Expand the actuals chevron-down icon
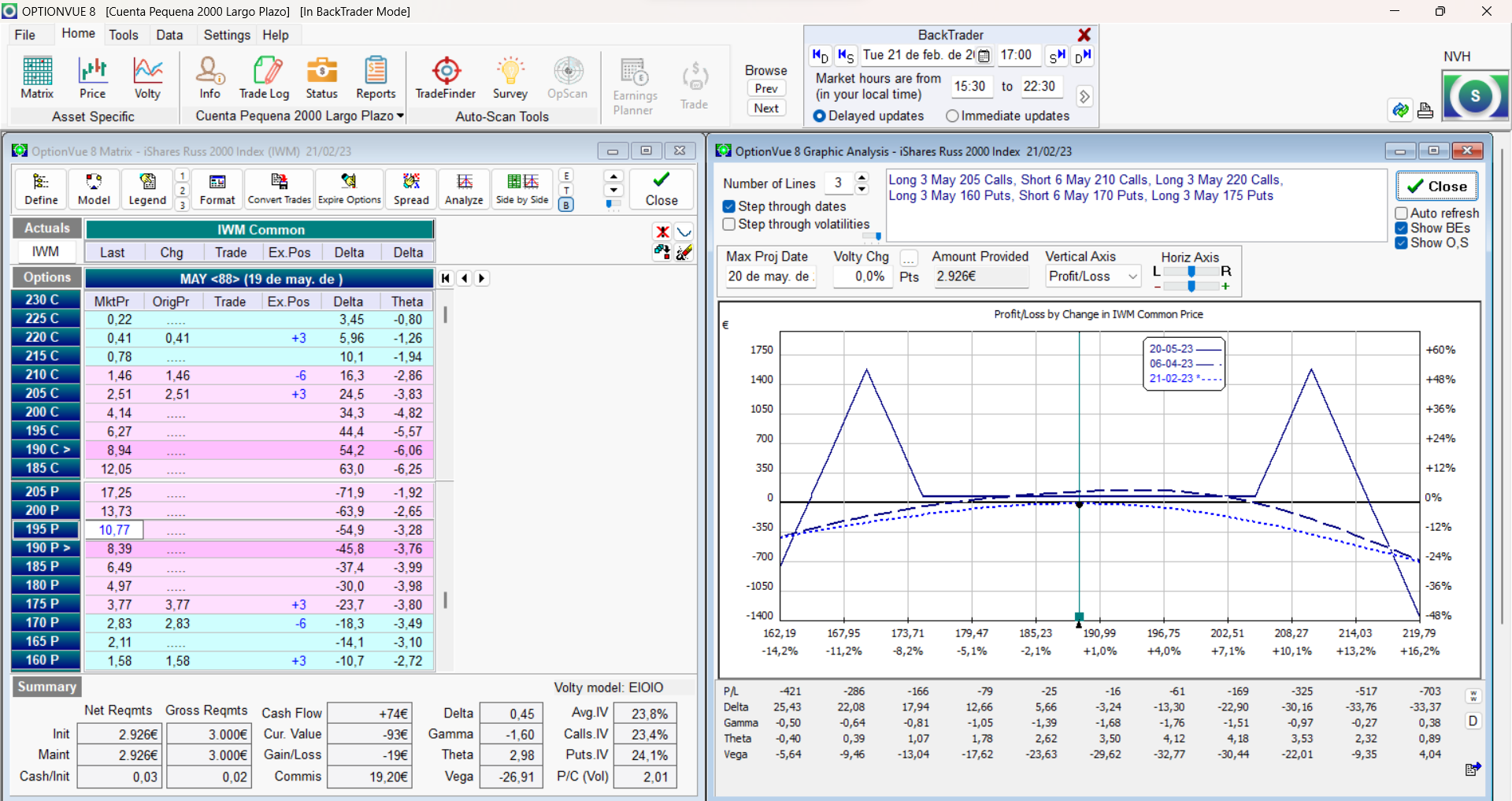 coord(684,232)
